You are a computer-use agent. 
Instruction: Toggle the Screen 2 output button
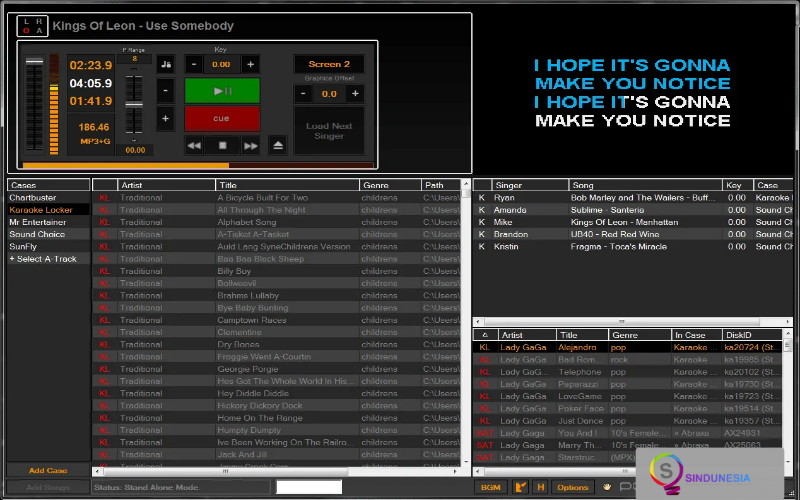point(329,64)
